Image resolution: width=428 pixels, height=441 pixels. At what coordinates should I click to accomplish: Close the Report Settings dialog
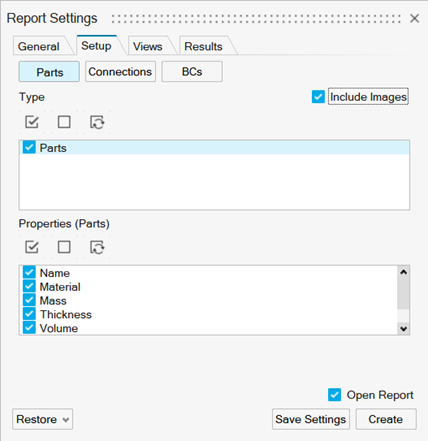pos(414,18)
